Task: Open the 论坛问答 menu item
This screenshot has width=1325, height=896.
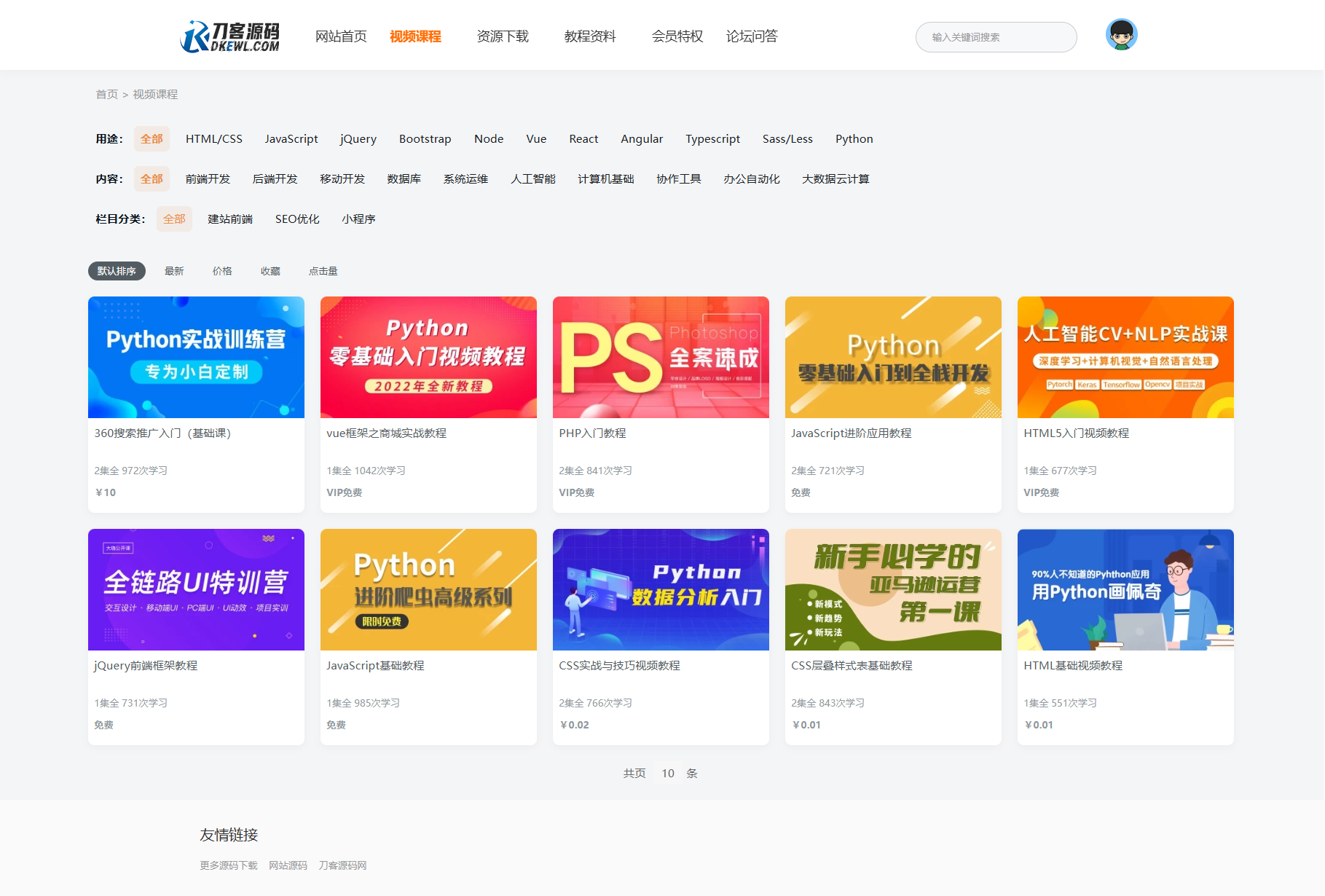Action: click(752, 36)
